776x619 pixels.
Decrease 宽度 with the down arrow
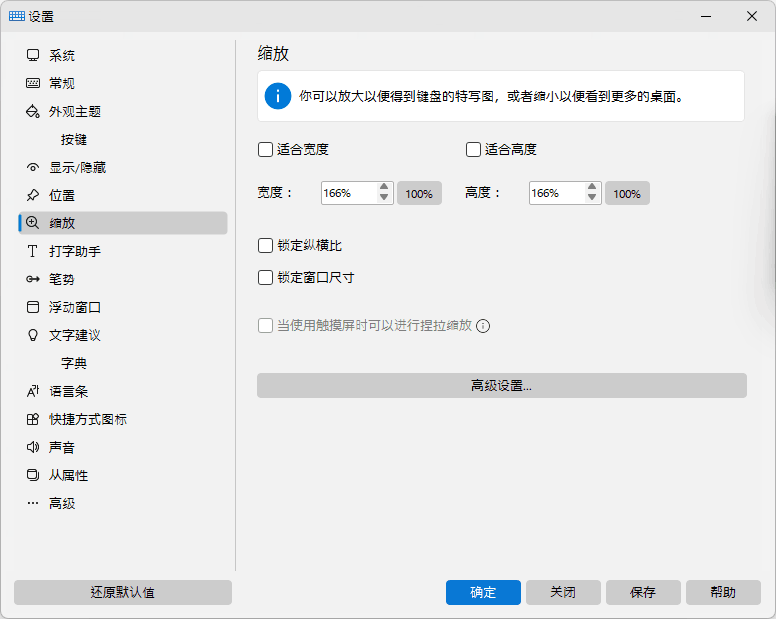(x=384, y=197)
